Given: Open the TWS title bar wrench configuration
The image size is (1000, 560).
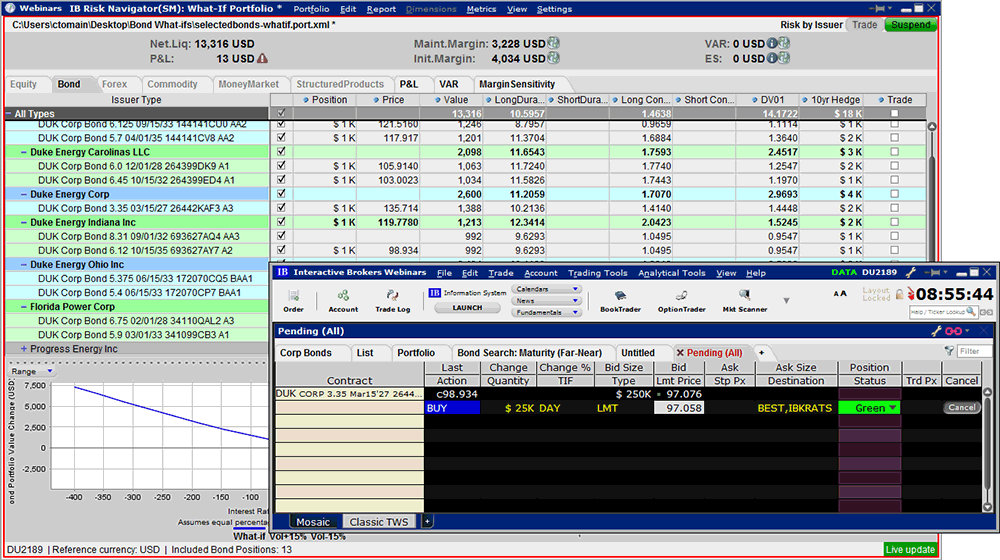Looking at the screenshot, I should point(911,272).
